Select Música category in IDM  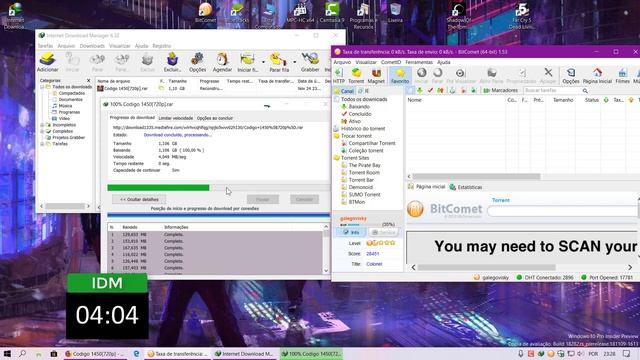(x=65, y=106)
